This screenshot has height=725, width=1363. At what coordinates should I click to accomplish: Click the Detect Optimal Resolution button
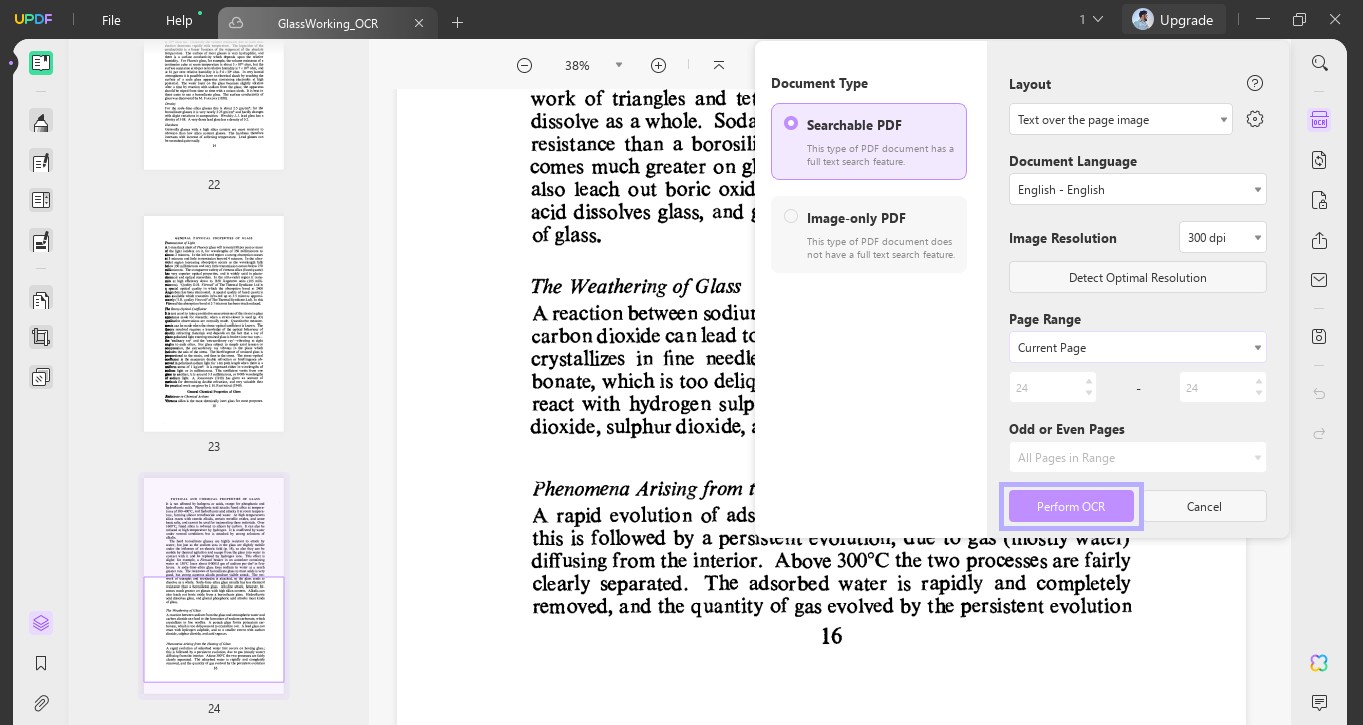click(x=1138, y=277)
